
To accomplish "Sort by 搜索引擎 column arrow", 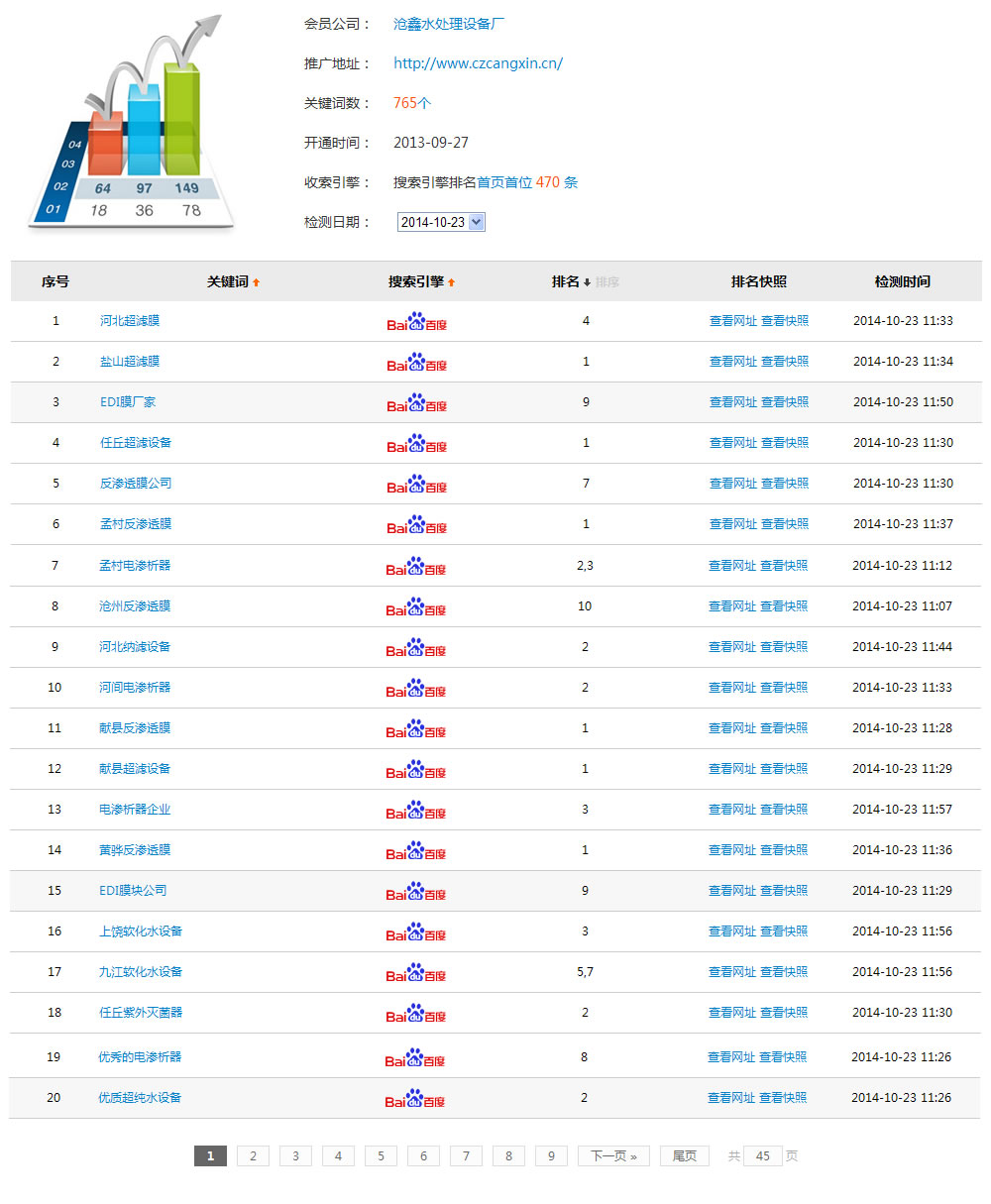I will pos(452,282).
